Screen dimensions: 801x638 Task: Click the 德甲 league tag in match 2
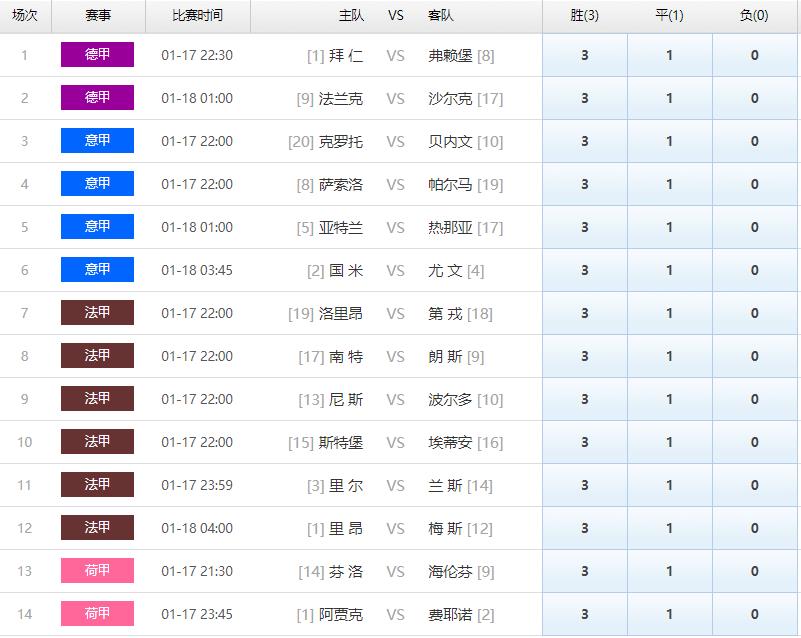coord(98,97)
